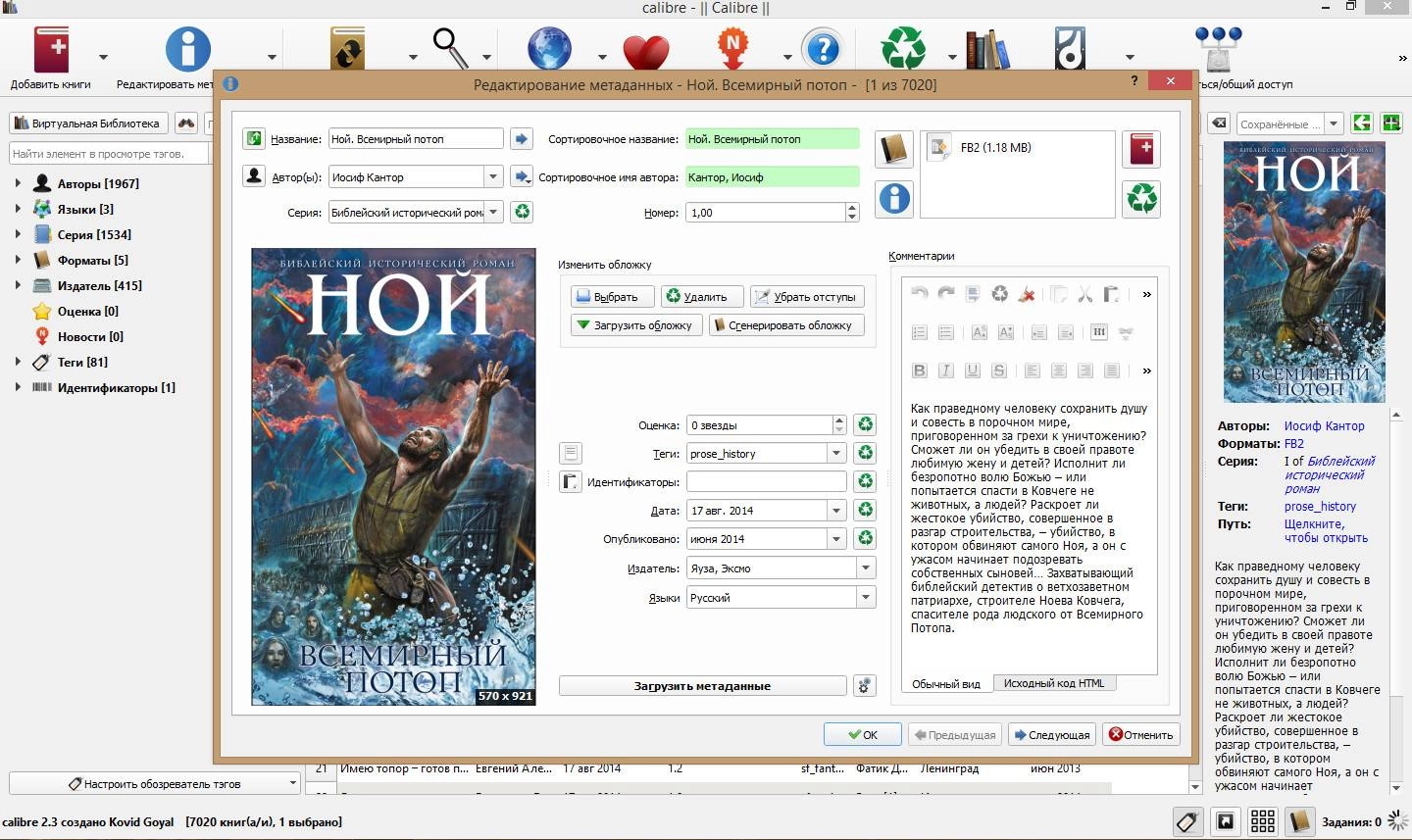Image resolution: width=1412 pixels, height=840 pixels.
Task: Toggle justify alignment in comments editor
Action: tap(1111, 371)
